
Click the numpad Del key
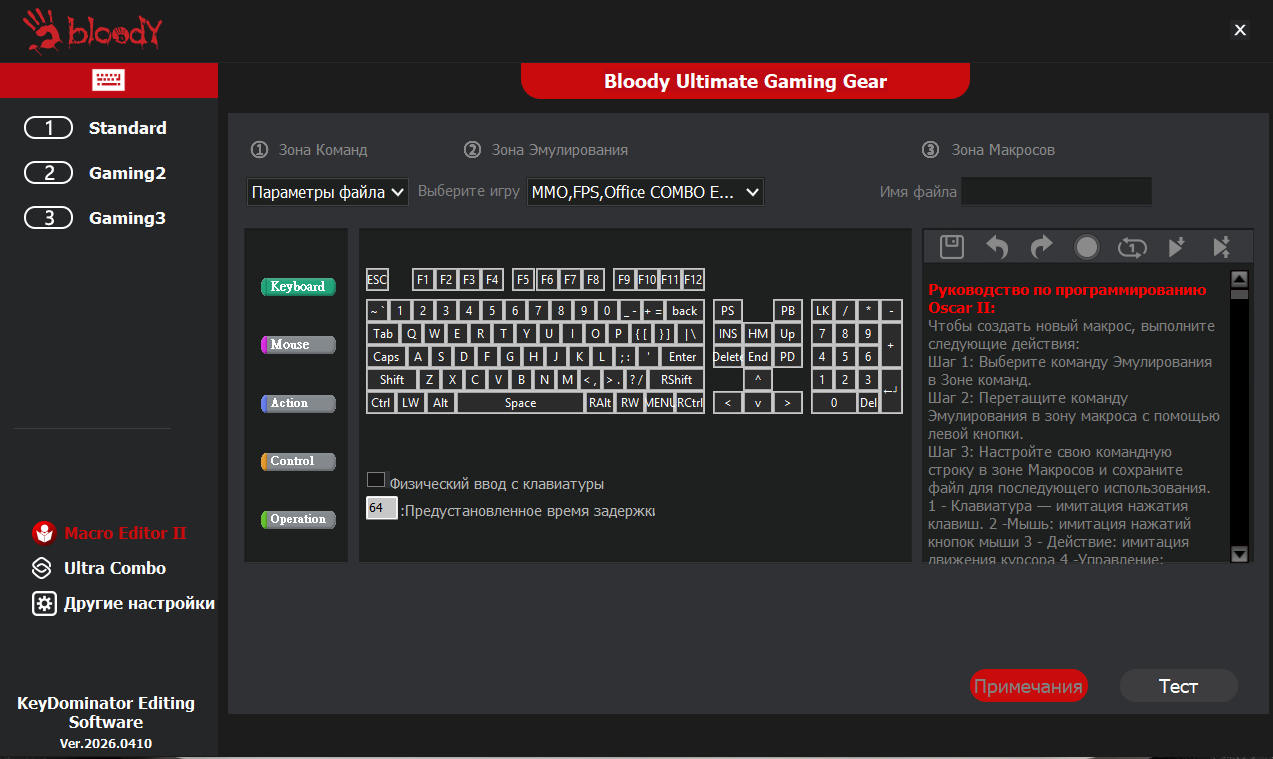coord(868,403)
